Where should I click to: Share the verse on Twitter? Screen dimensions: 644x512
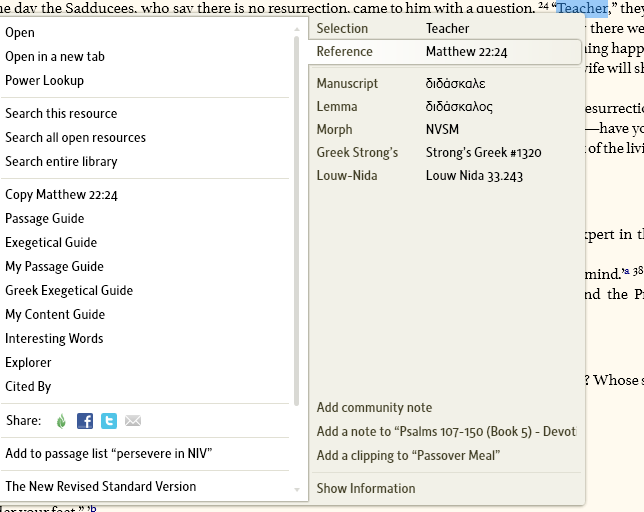click(109, 421)
